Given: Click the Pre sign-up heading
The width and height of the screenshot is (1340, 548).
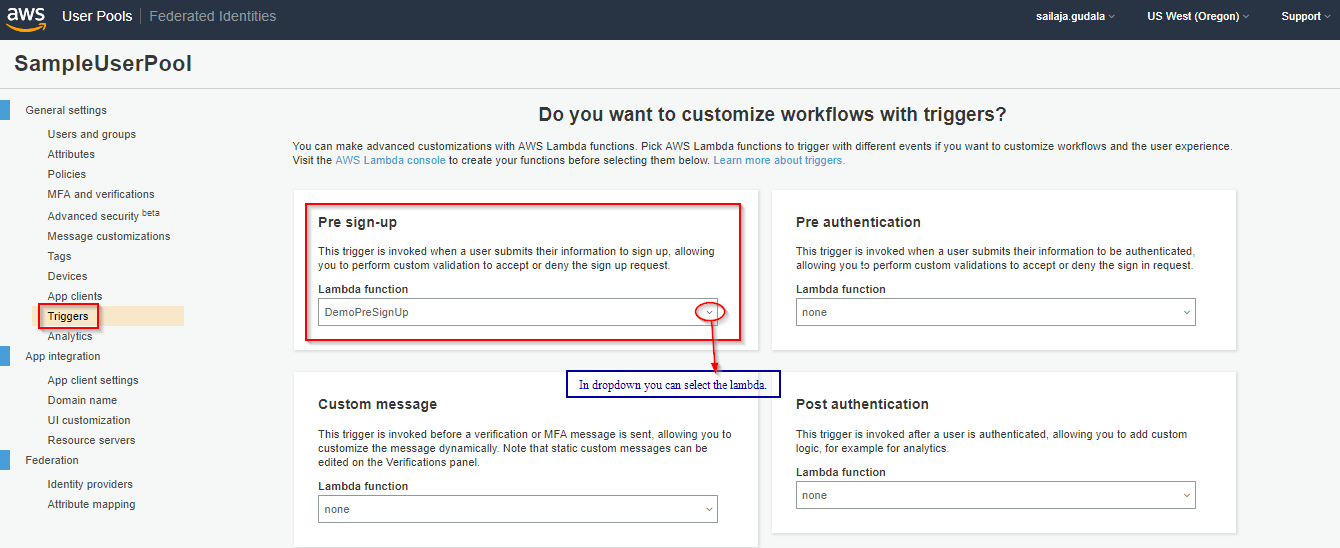Looking at the screenshot, I should (x=358, y=222).
